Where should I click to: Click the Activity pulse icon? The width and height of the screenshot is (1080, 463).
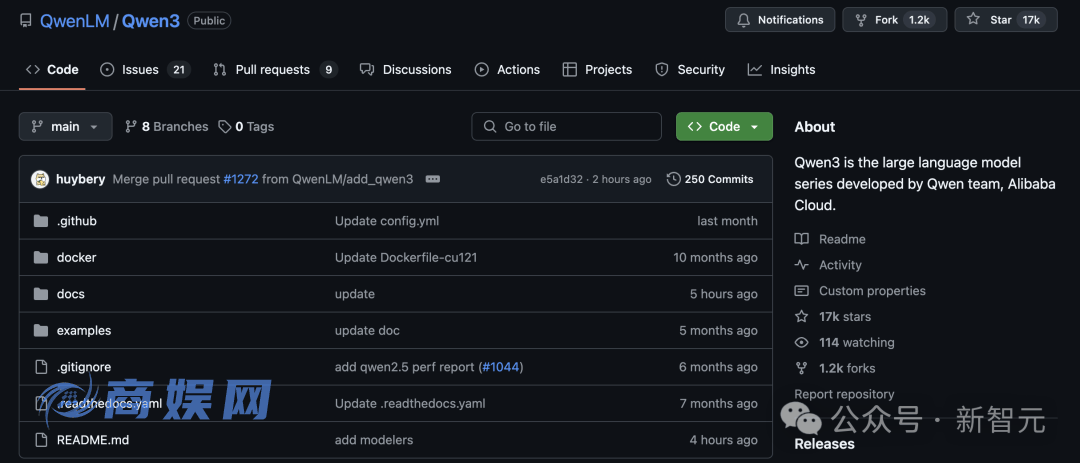point(802,265)
